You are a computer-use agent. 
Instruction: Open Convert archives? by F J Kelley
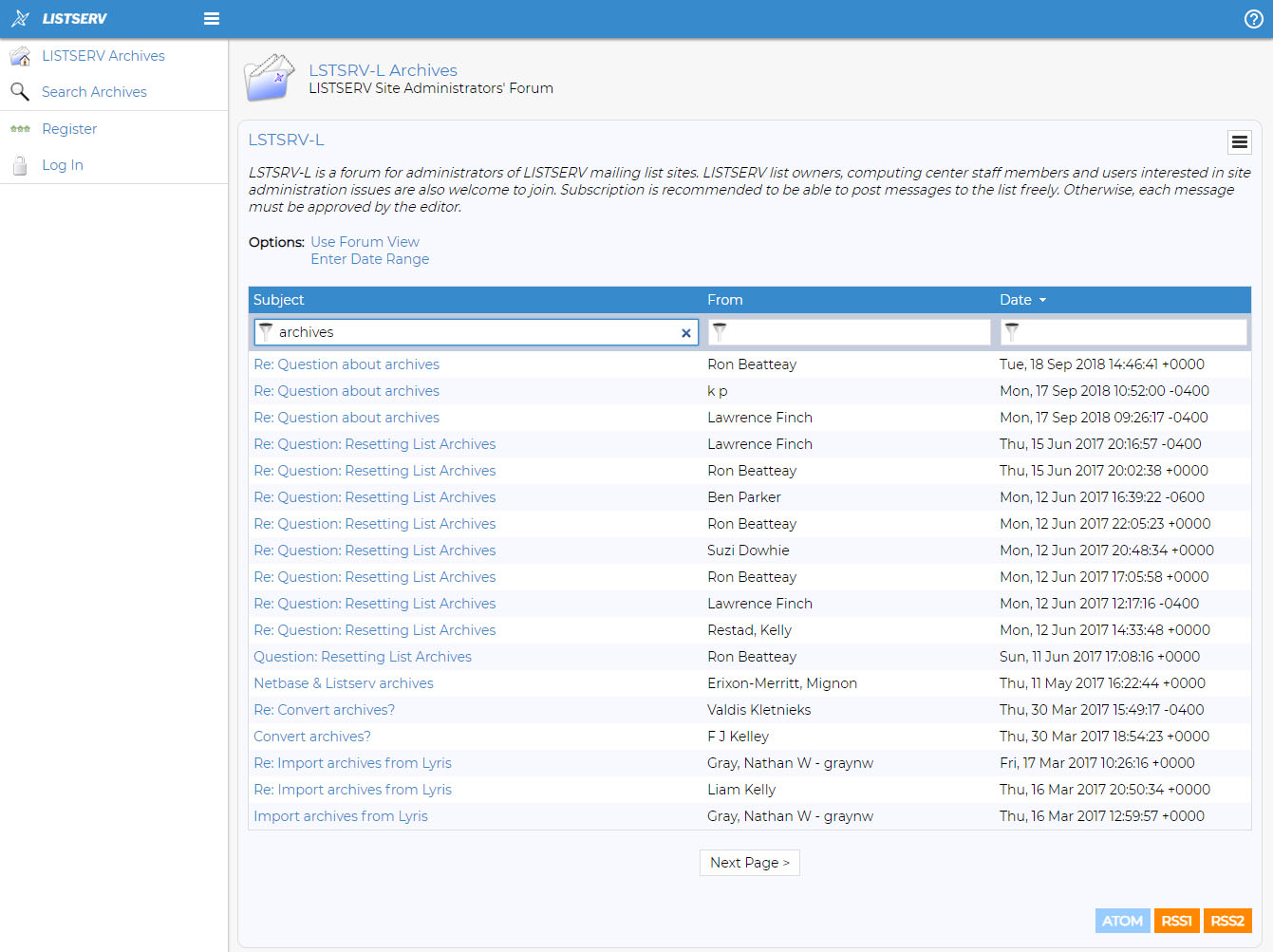click(312, 737)
